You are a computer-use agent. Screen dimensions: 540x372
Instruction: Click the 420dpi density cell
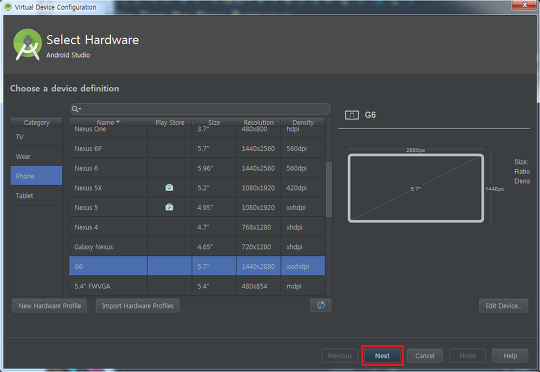303,188
